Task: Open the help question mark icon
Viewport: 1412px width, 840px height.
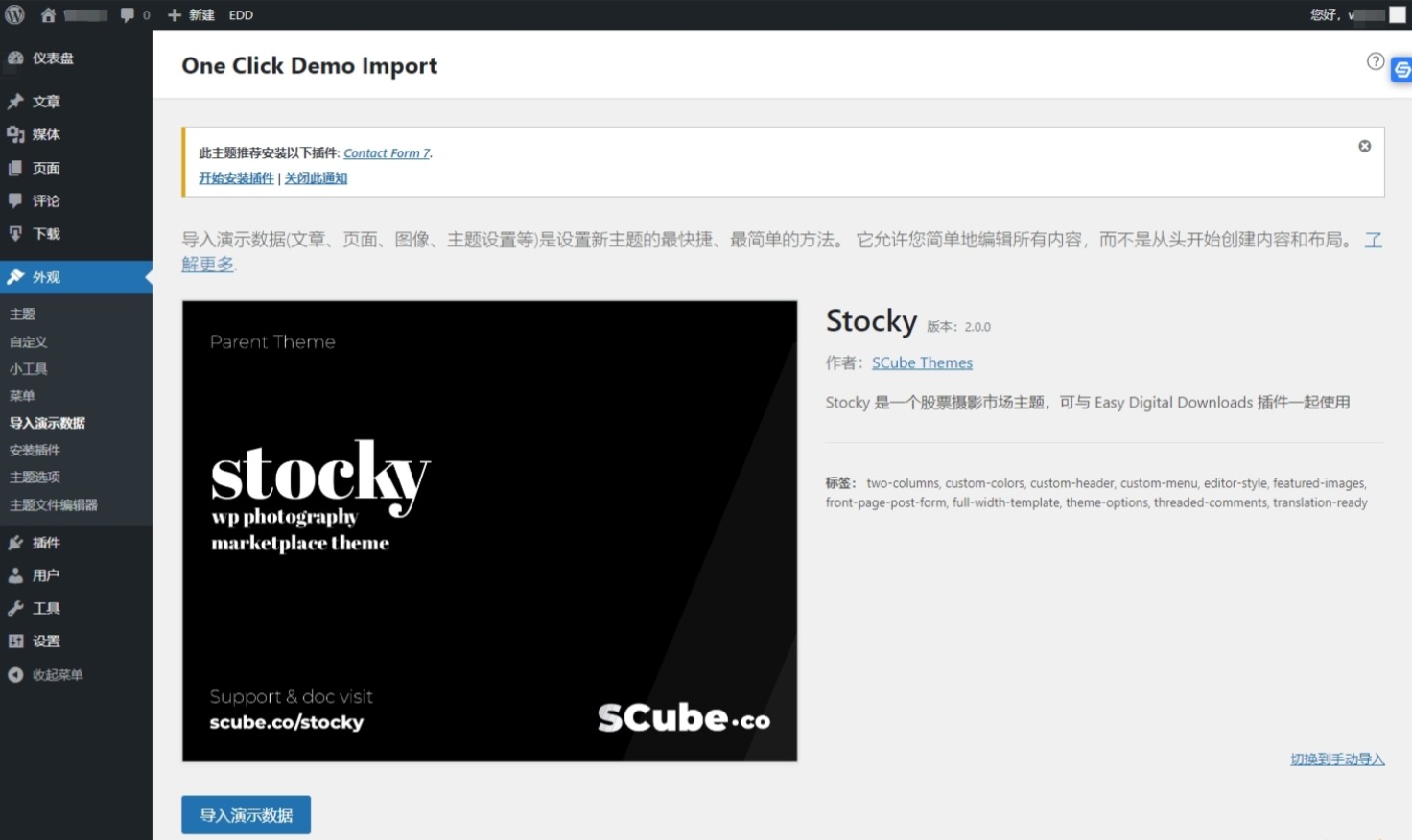Action: [x=1376, y=61]
